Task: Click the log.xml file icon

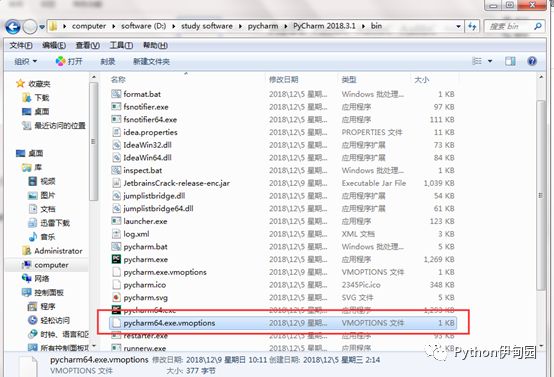Action: (x=116, y=234)
